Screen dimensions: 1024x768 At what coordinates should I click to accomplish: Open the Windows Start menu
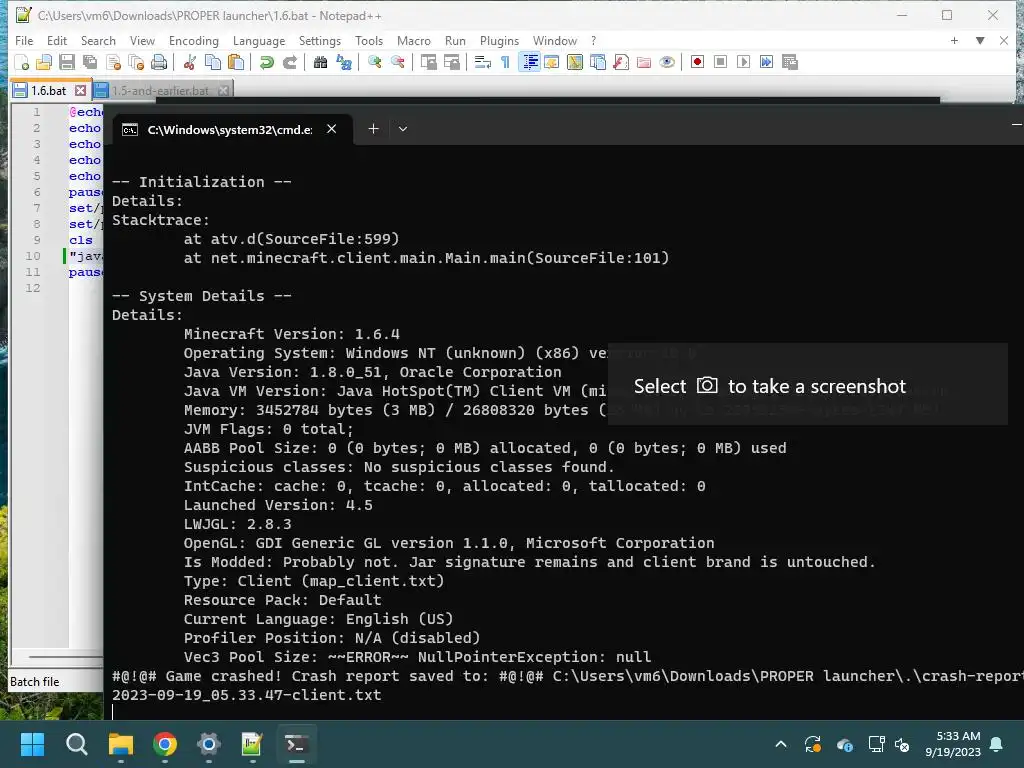[32, 744]
